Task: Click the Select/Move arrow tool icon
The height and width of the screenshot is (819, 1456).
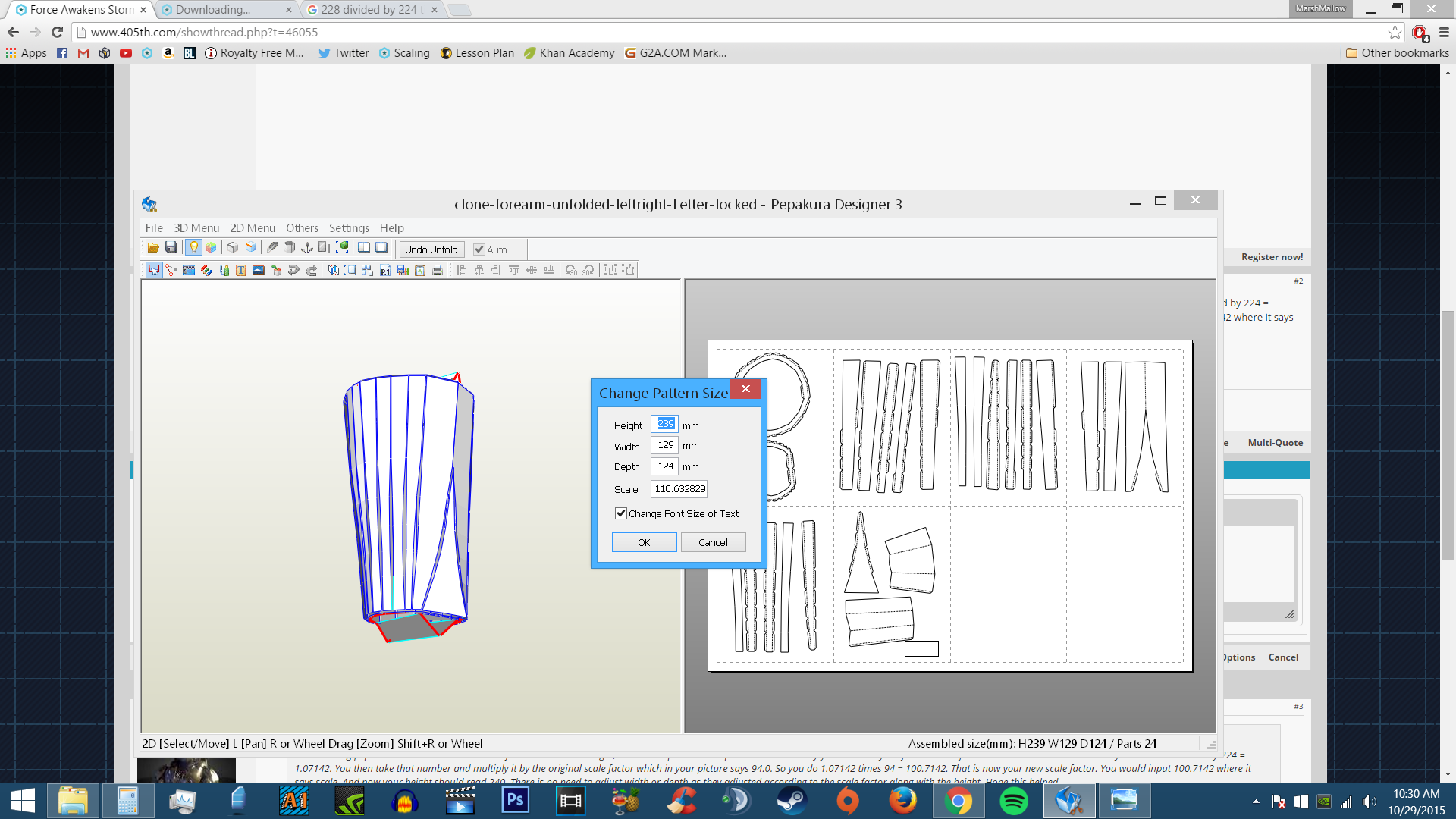Action: pyautogui.click(x=154, y=270)
